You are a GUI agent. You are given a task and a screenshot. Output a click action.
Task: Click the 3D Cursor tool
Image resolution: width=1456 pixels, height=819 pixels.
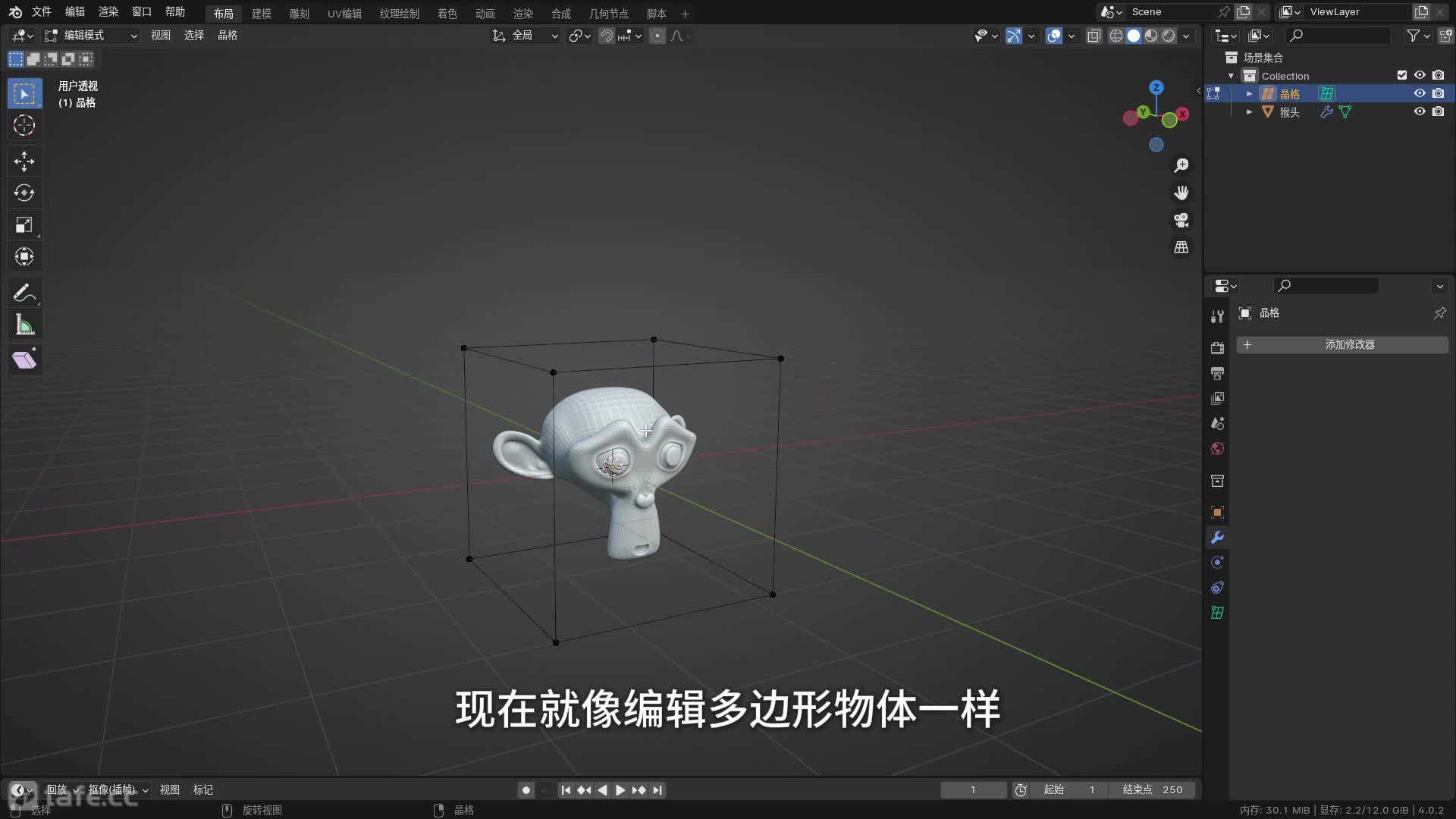click(x=24, y=125)
